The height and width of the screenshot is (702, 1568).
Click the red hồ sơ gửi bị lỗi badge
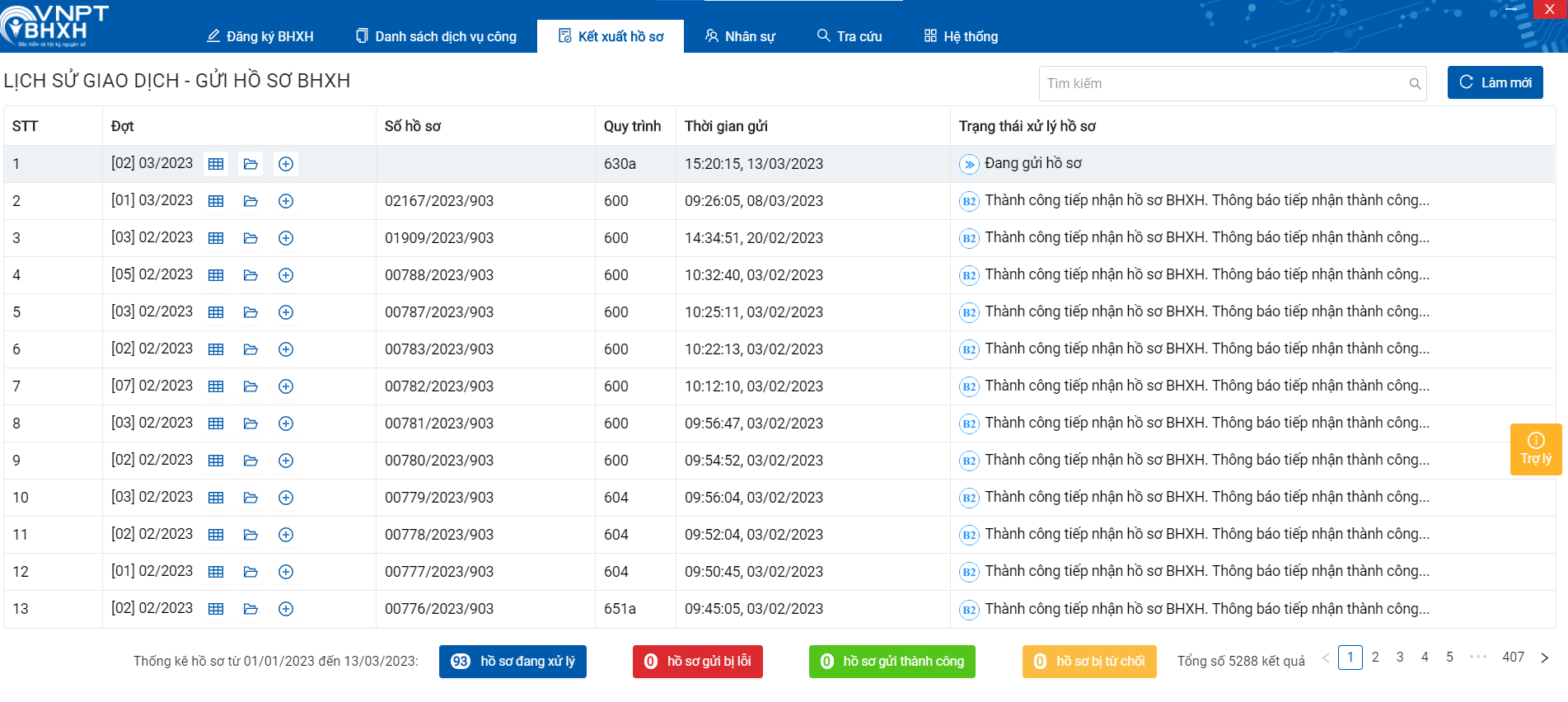click(697, 662)
